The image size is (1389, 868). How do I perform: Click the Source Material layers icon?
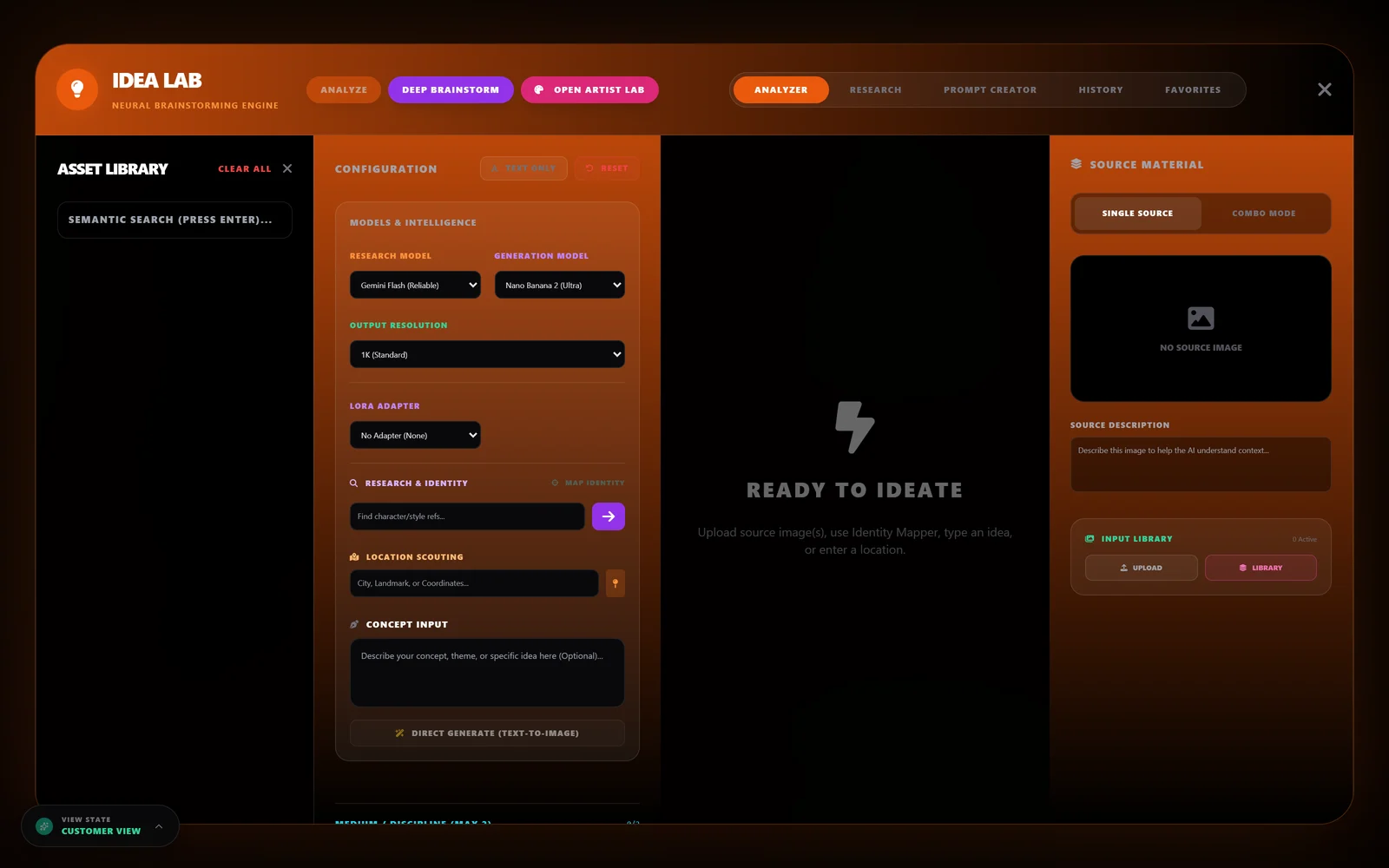1076,164
